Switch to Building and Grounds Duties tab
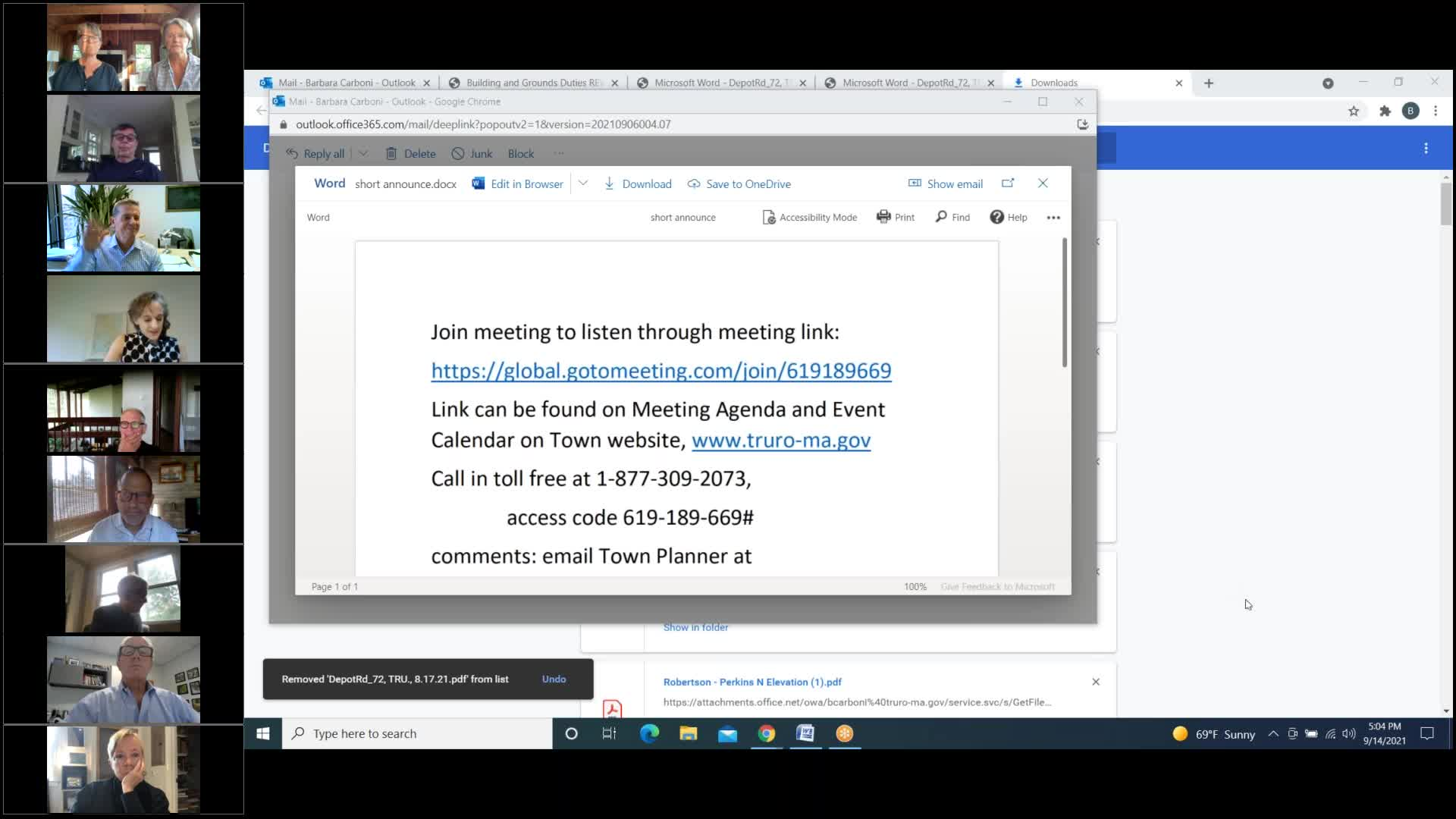This screenshot has height=819, width=1456. [532, 83]
